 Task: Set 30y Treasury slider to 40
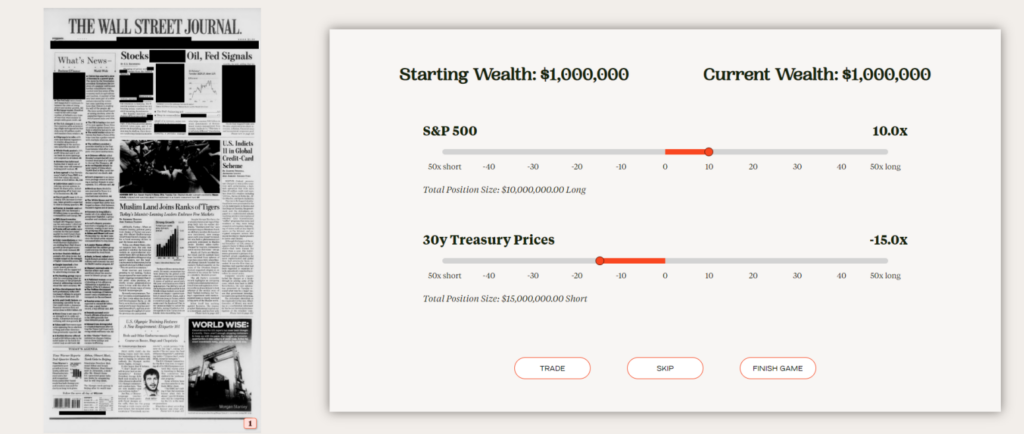(x=841, y=261)
